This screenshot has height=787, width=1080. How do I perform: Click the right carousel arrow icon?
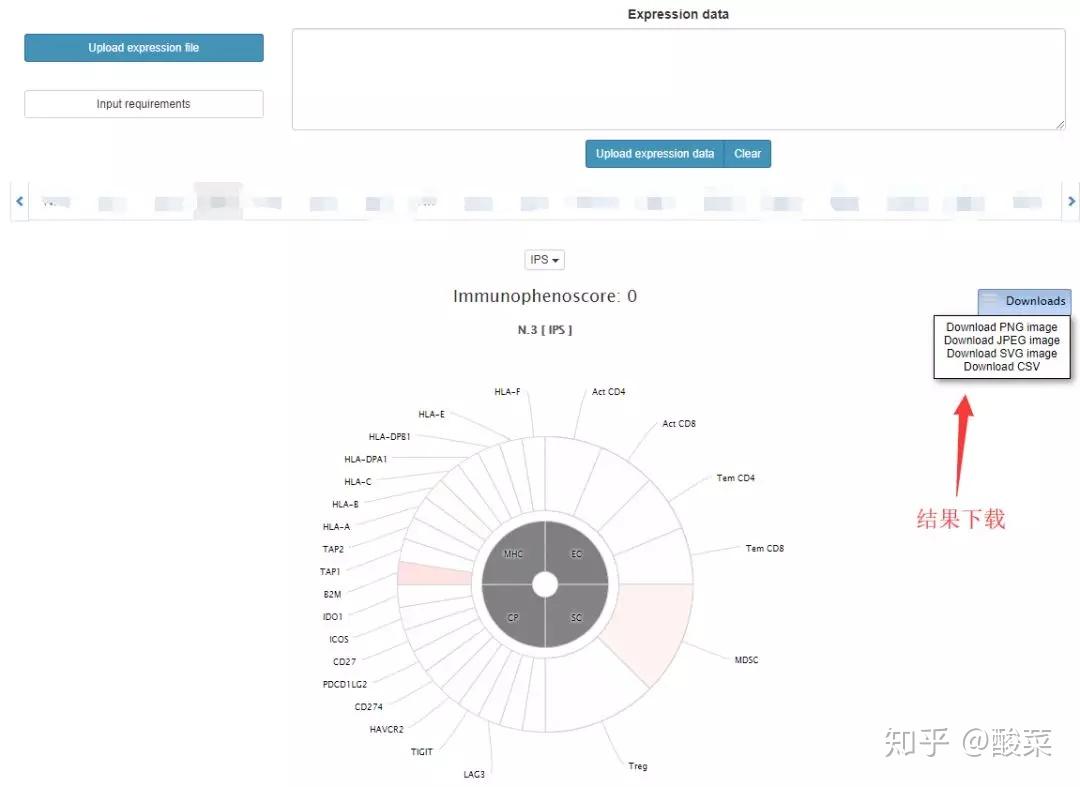[1071, 201]
